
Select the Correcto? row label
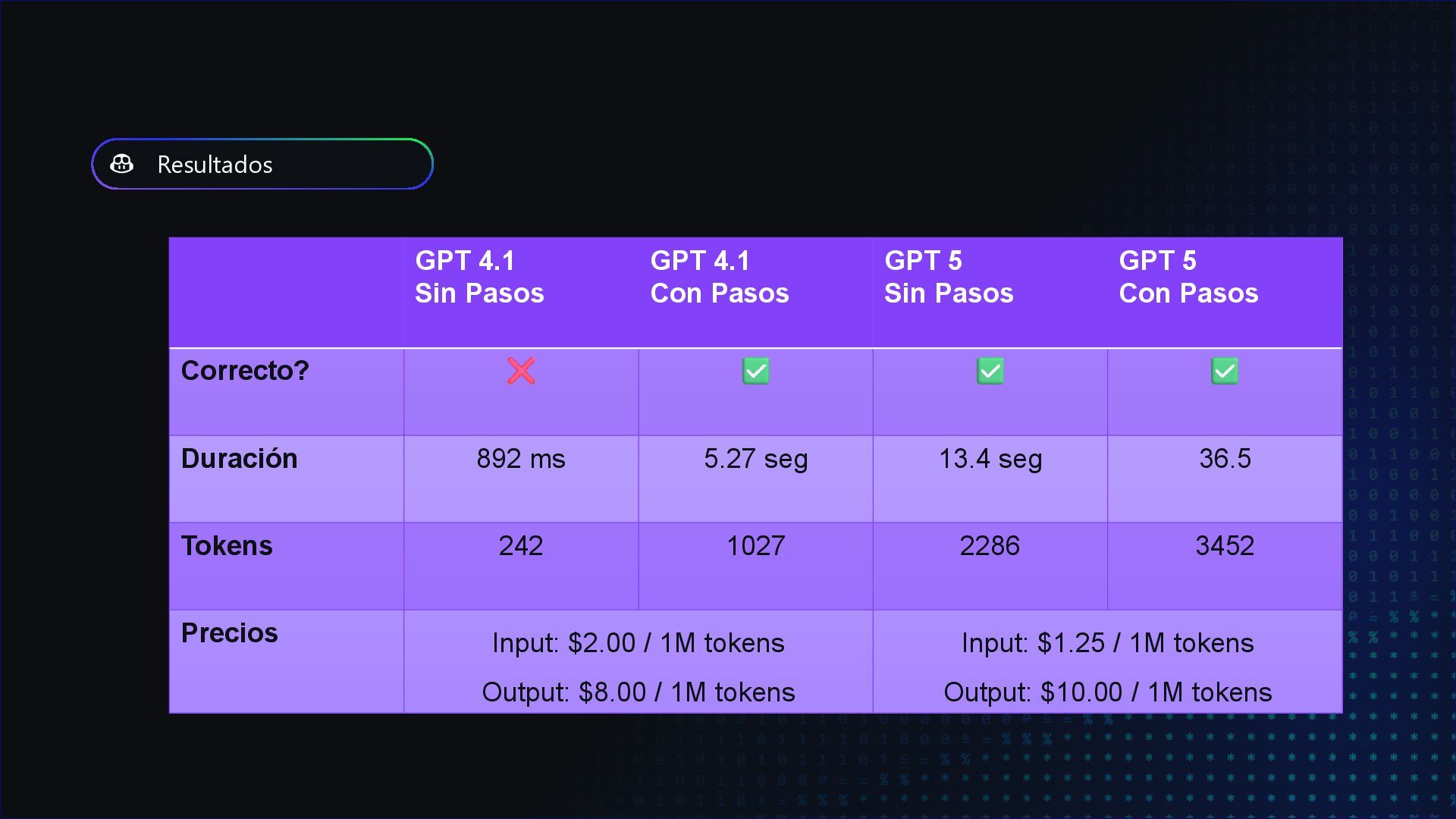(245, 371)
